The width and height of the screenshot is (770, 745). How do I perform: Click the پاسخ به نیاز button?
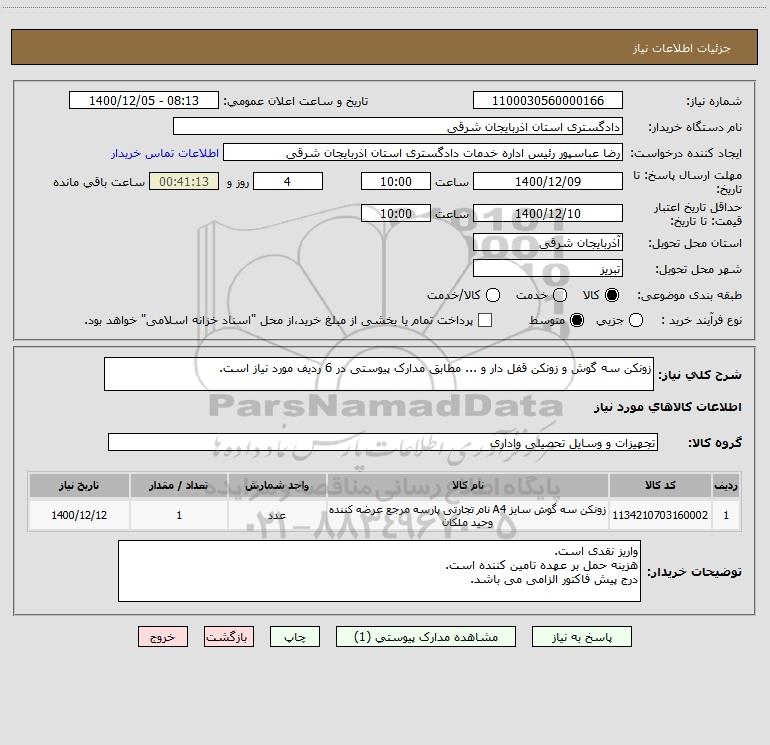tap(582, 637)
